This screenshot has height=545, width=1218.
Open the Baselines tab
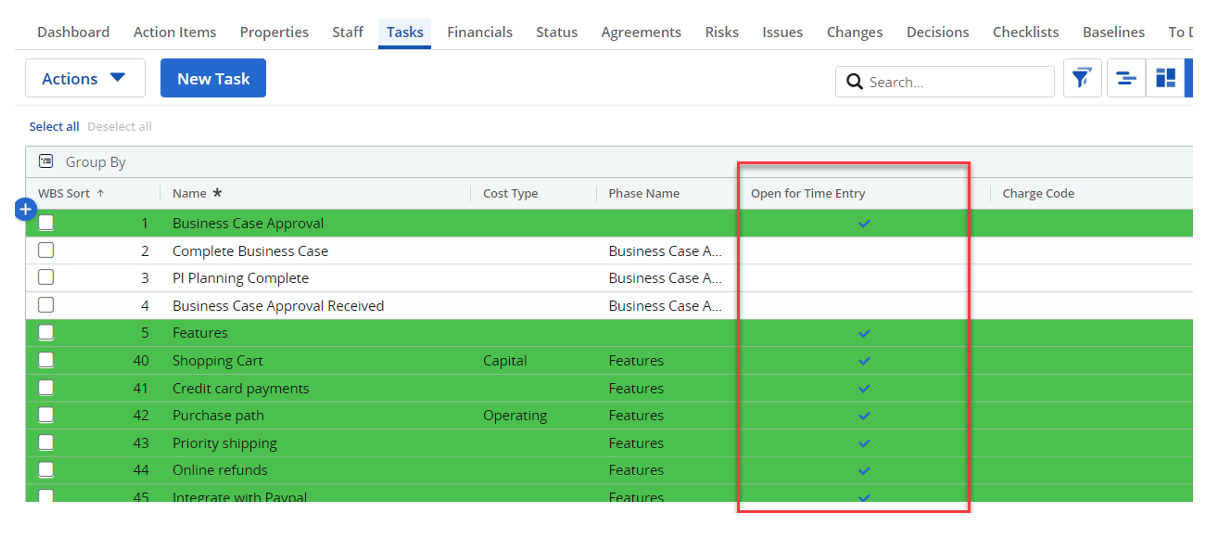tap(1114, 32)
